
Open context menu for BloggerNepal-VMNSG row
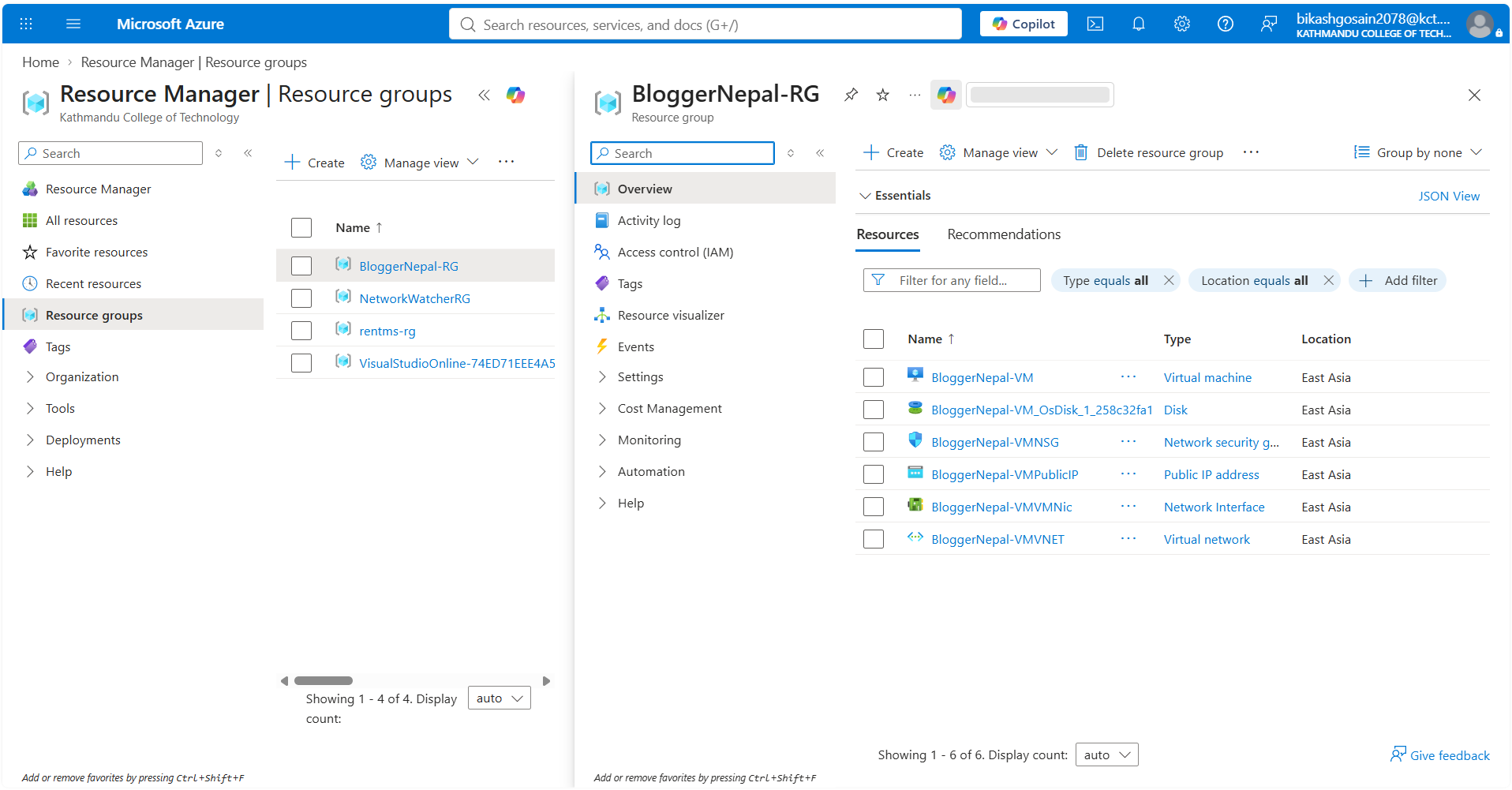1128,442
